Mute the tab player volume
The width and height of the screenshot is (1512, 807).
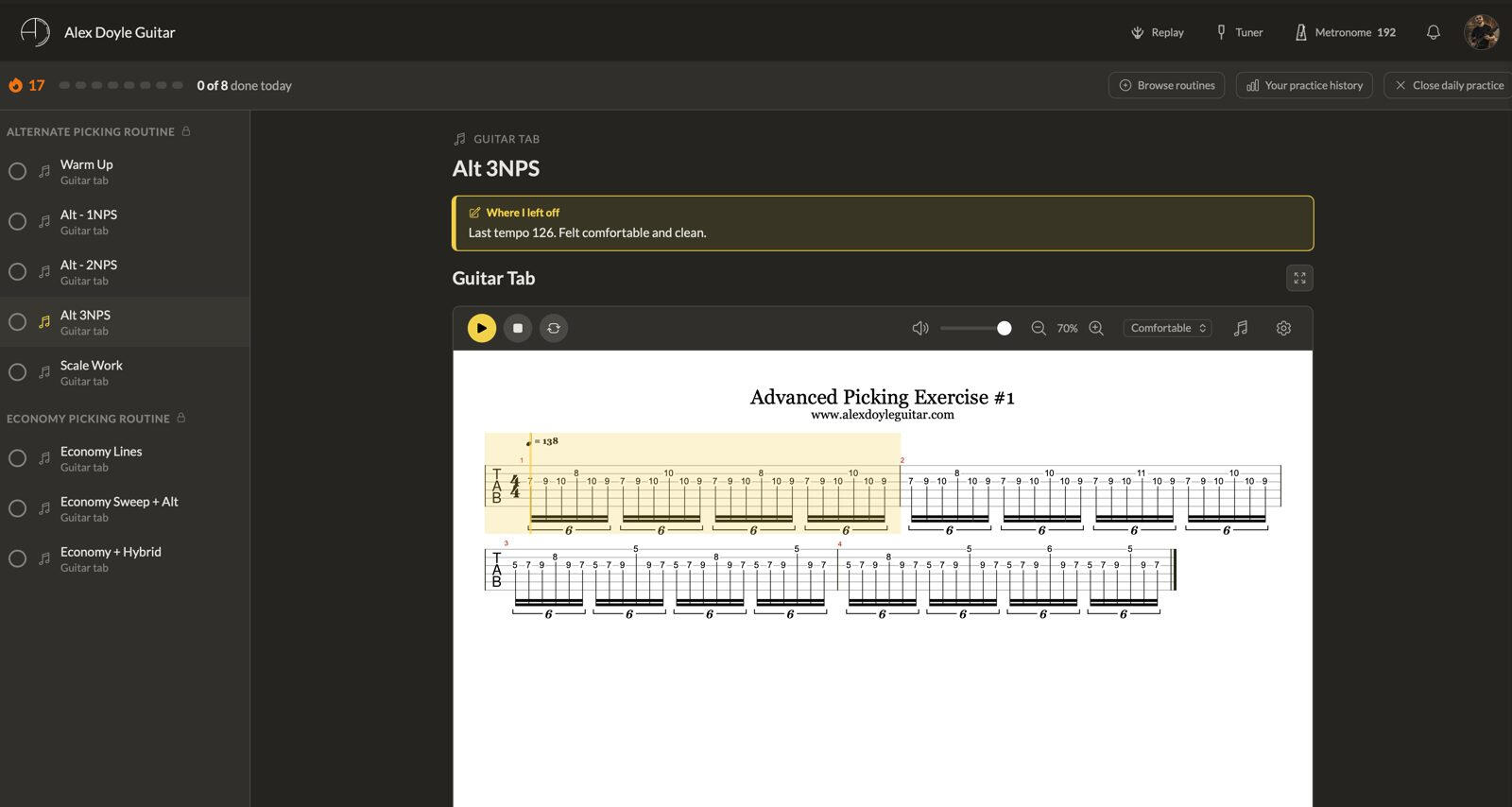(x=920, y=328)
